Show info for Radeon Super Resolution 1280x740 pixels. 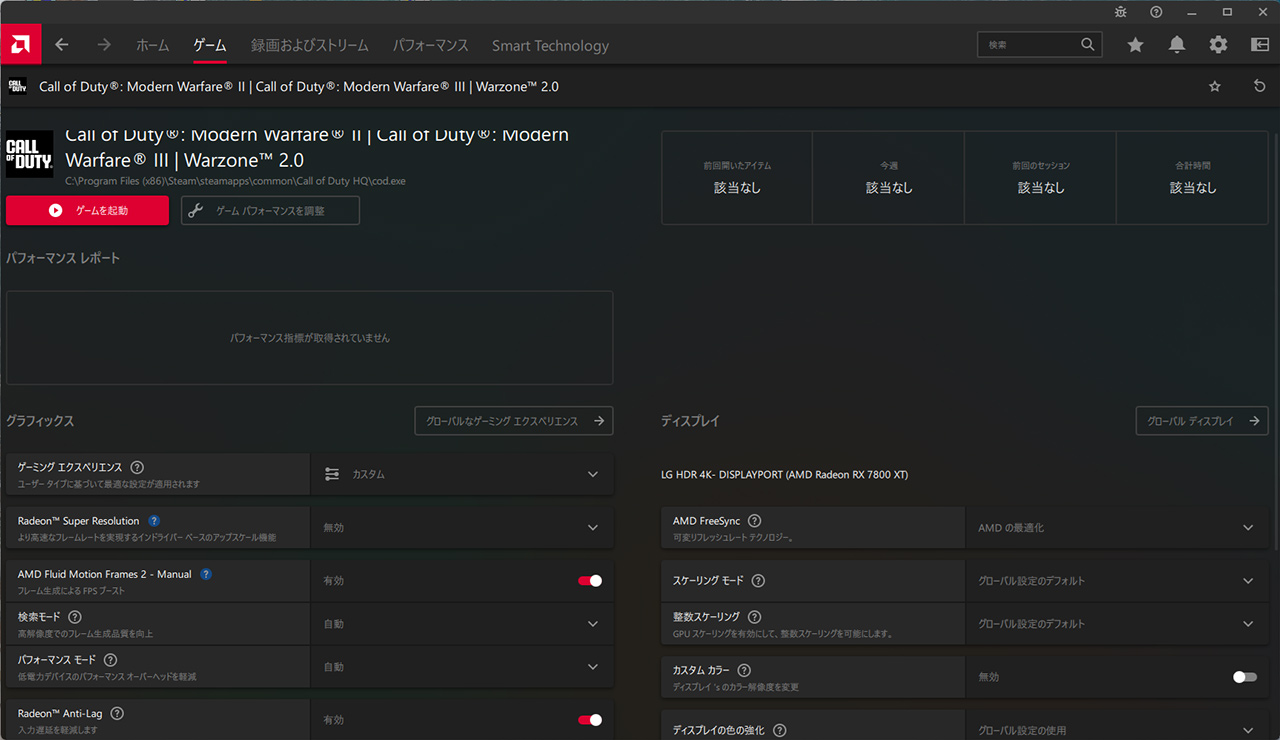point(154,521)
